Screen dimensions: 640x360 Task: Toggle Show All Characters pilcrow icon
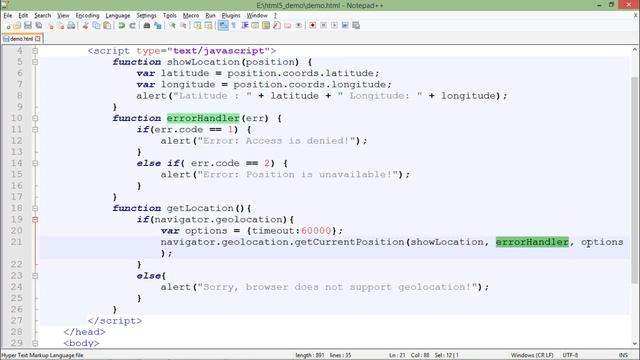tap(234, 26)
